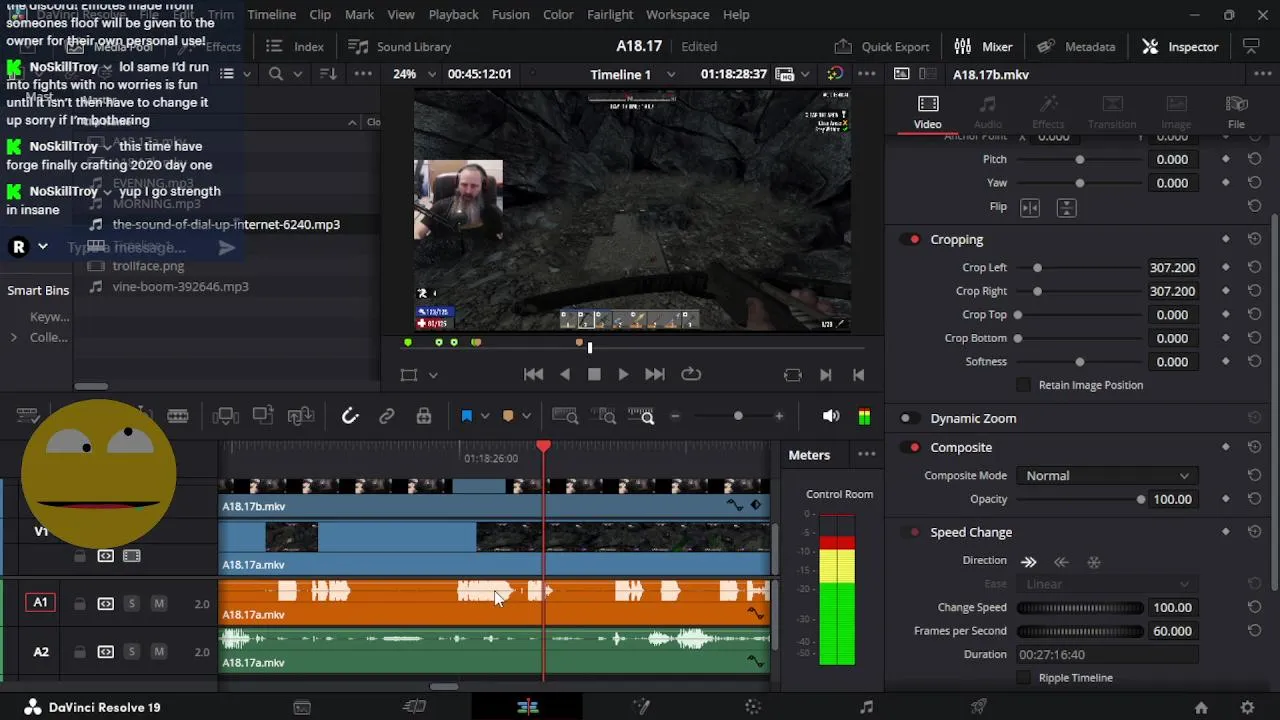
Task: Toggle loop playback
Action: (691, 374)
